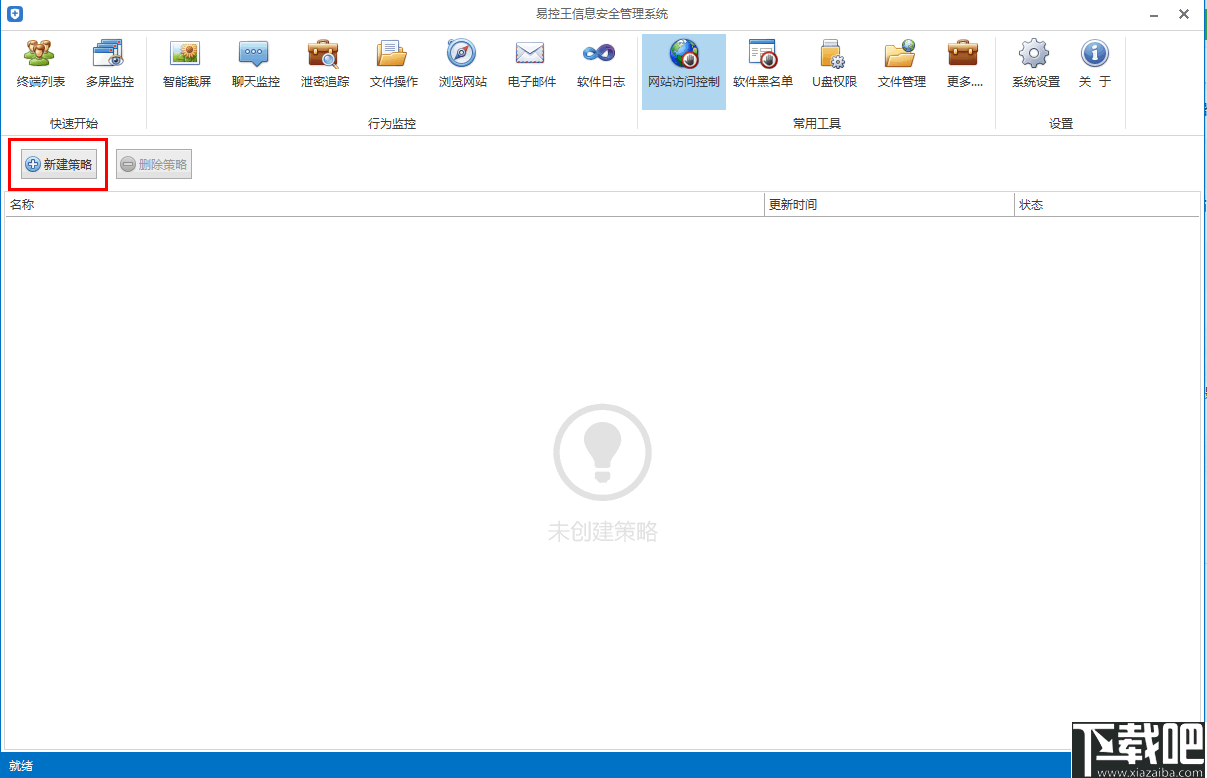Screen dimensions: 1207x778
Task: Open 更多... more tools
Action: click(964, 64)
